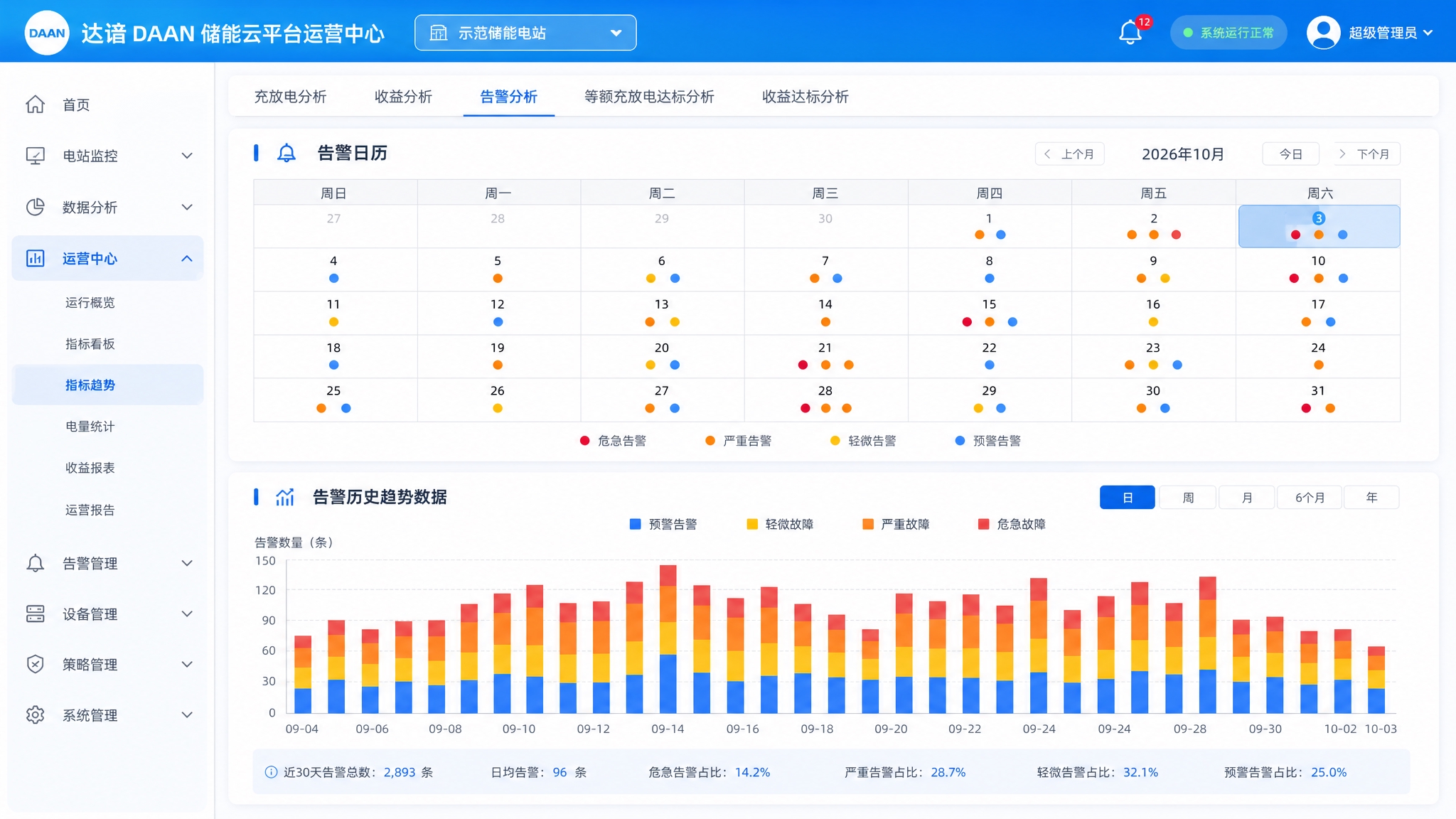This screenshot has width=1456, height=819.
Task: Go to 下个月 in alarm calendar
Action: pyautogui.click(x=1365, y=154)
